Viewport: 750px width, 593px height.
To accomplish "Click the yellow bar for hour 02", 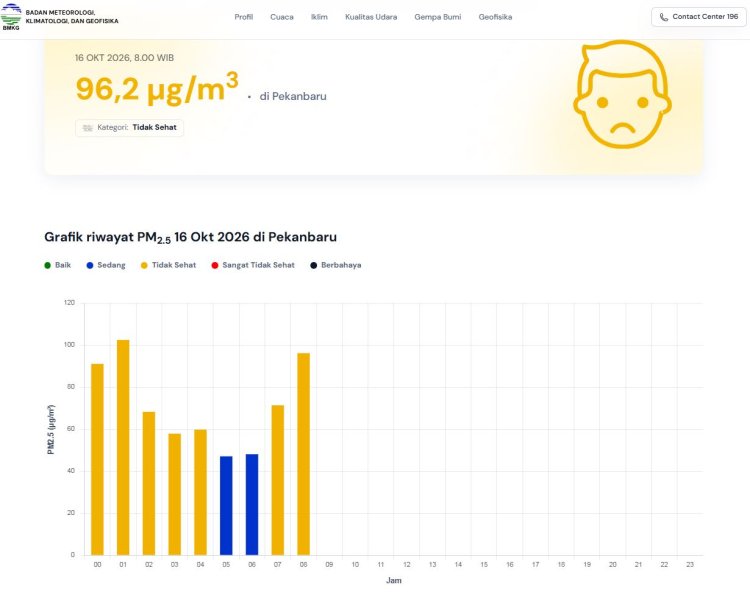I will [149, 483].
